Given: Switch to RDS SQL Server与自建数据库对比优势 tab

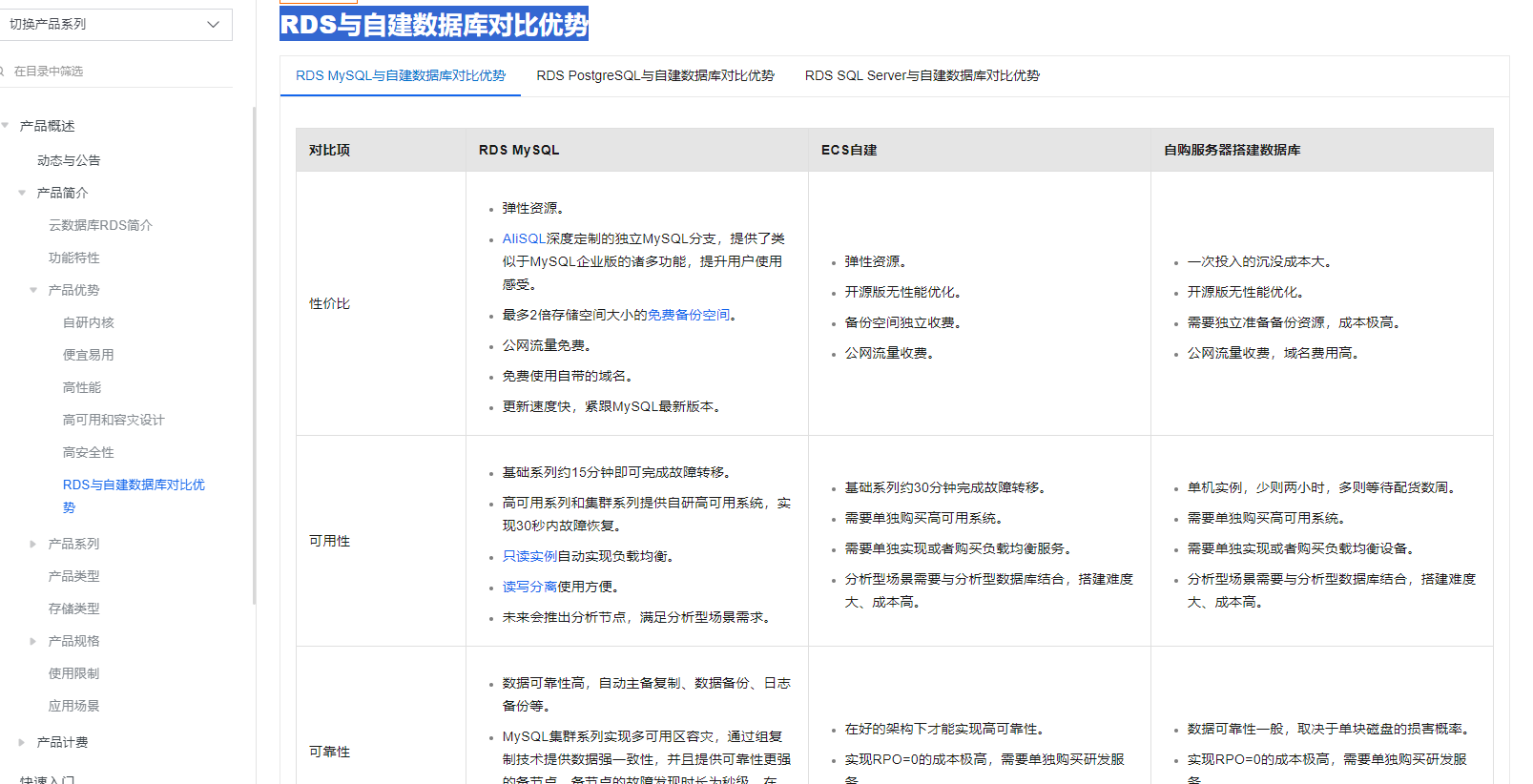Looking at the screenshot, I should [922, 75].
